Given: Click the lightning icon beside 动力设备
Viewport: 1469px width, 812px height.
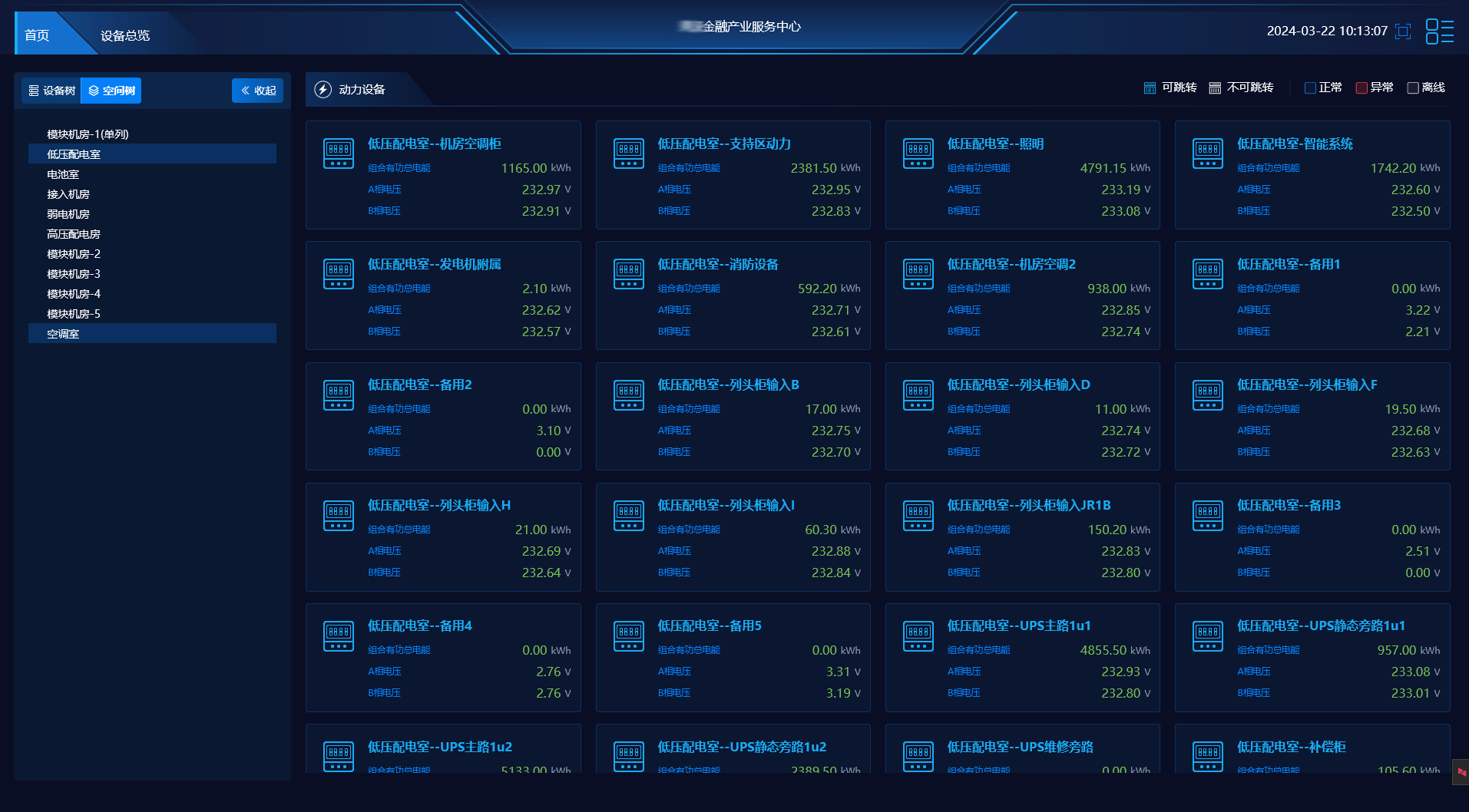Looking at the screenshot, I should 323,90.
